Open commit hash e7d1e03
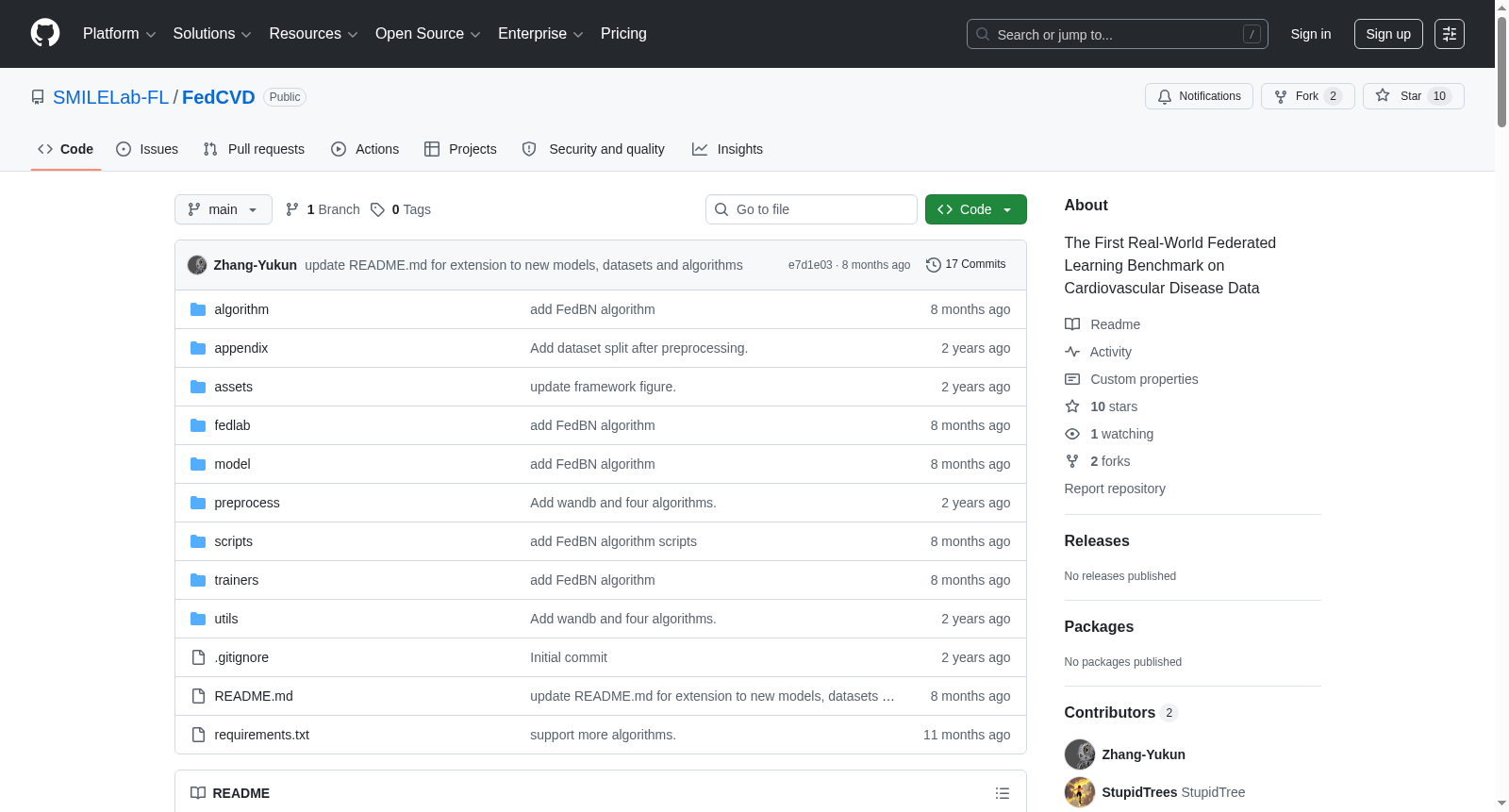 coord(810,265)
